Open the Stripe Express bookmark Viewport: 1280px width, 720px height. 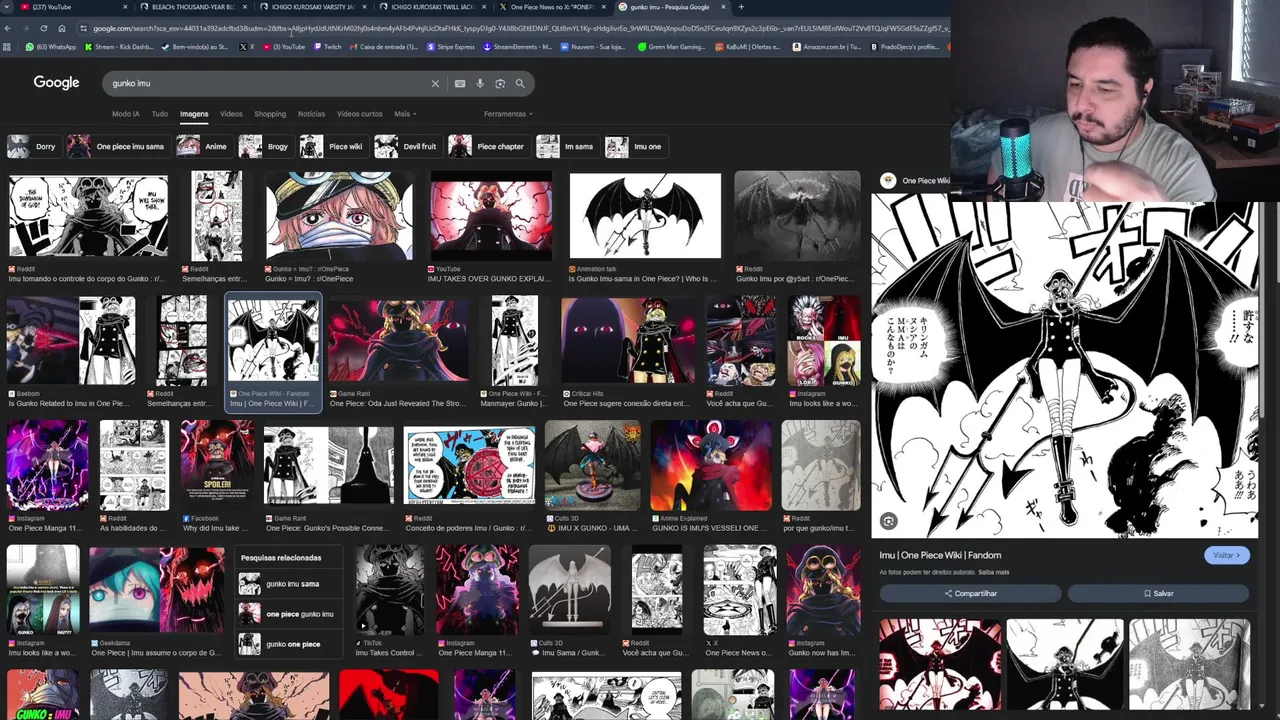click(x=451, y=47)
